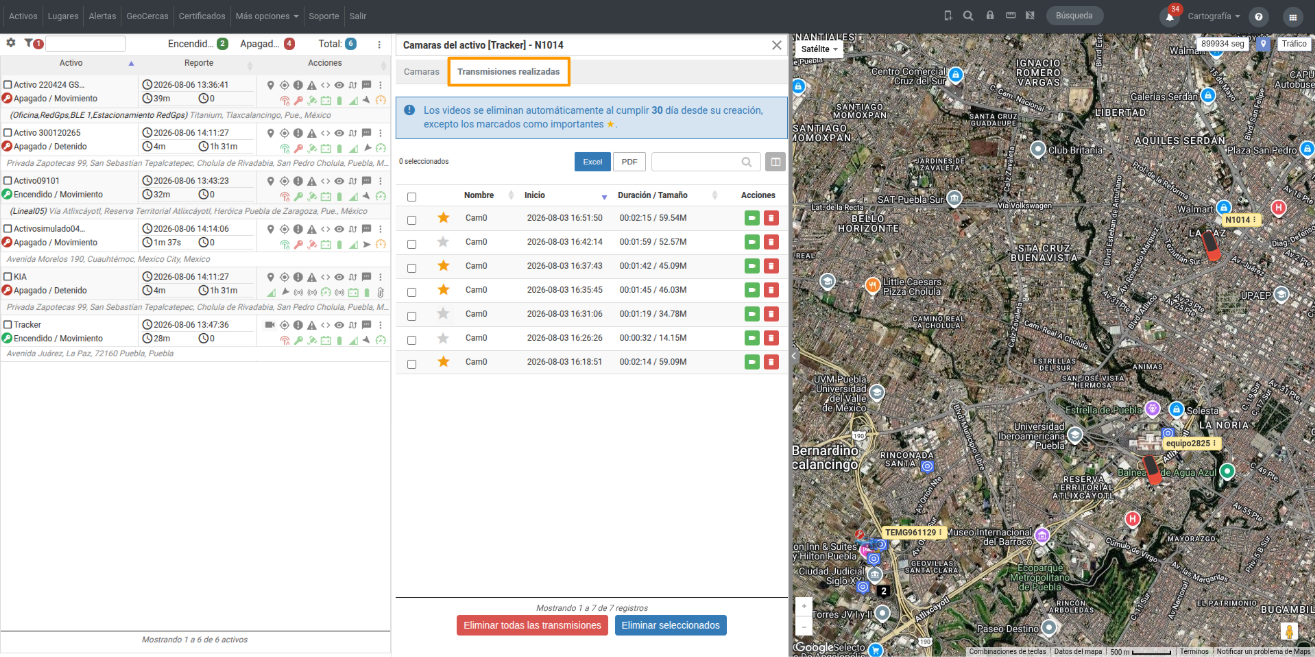Click Eliminar todas las transmisiones button
The height and width of the screenshot is (657, 1315).
coord(533,625)
